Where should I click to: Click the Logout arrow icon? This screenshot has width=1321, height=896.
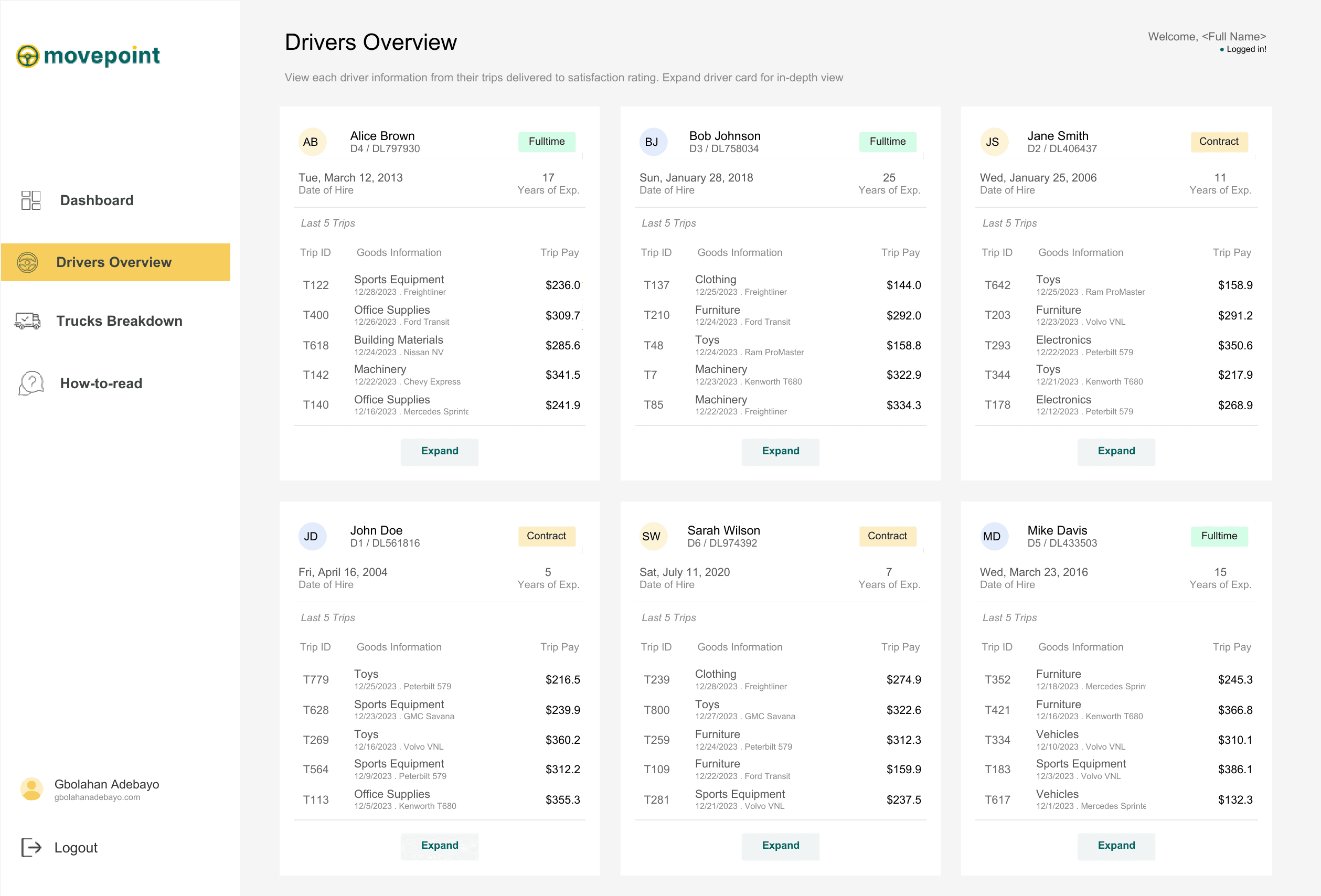click(x=31, y=847)
